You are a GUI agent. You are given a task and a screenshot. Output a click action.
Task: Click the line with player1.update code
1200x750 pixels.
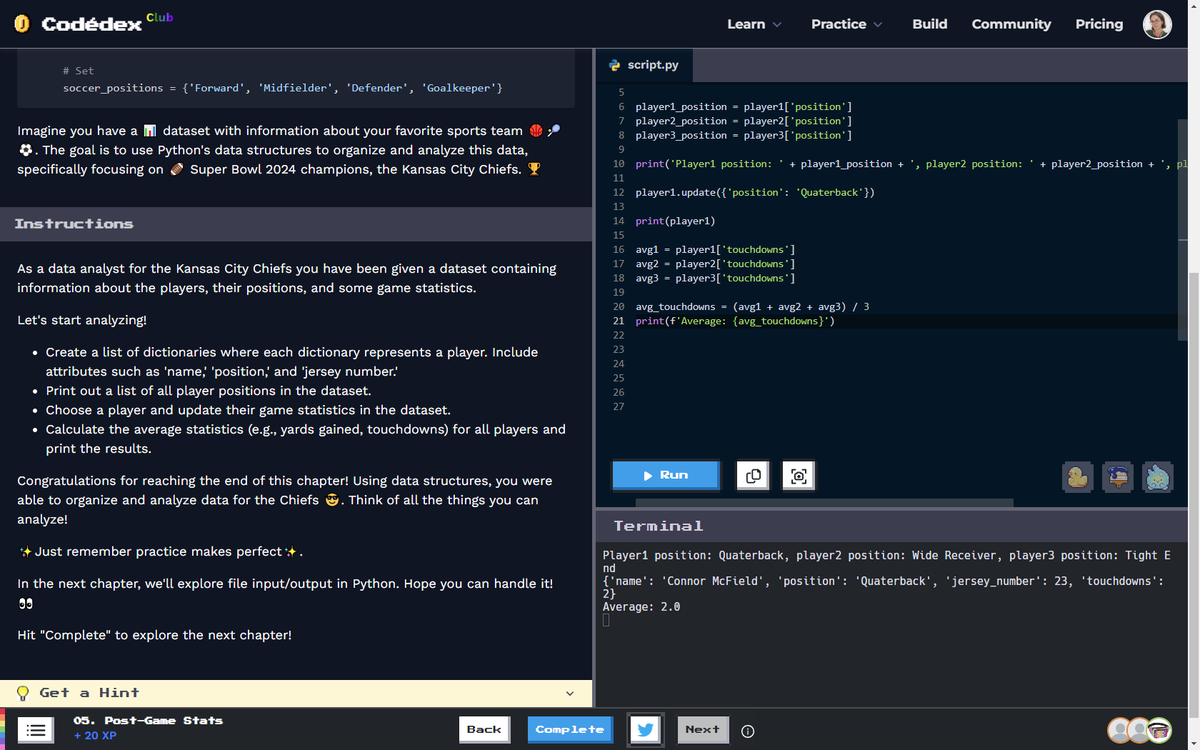click(x=755, y=192)
